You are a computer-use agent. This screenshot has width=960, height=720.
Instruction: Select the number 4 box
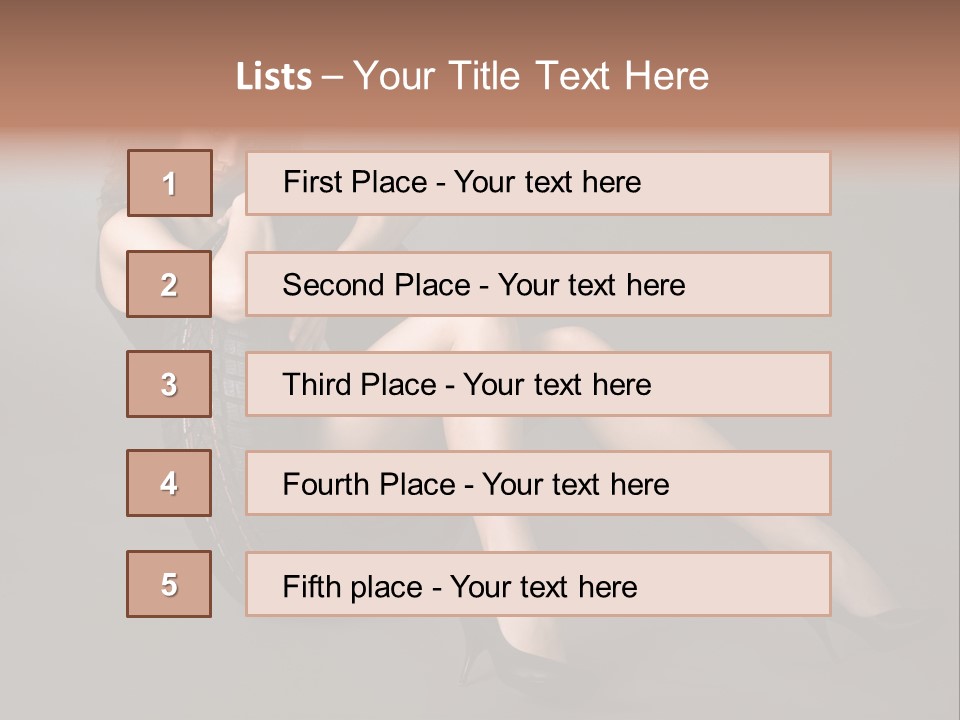click(x=169, y=484)
